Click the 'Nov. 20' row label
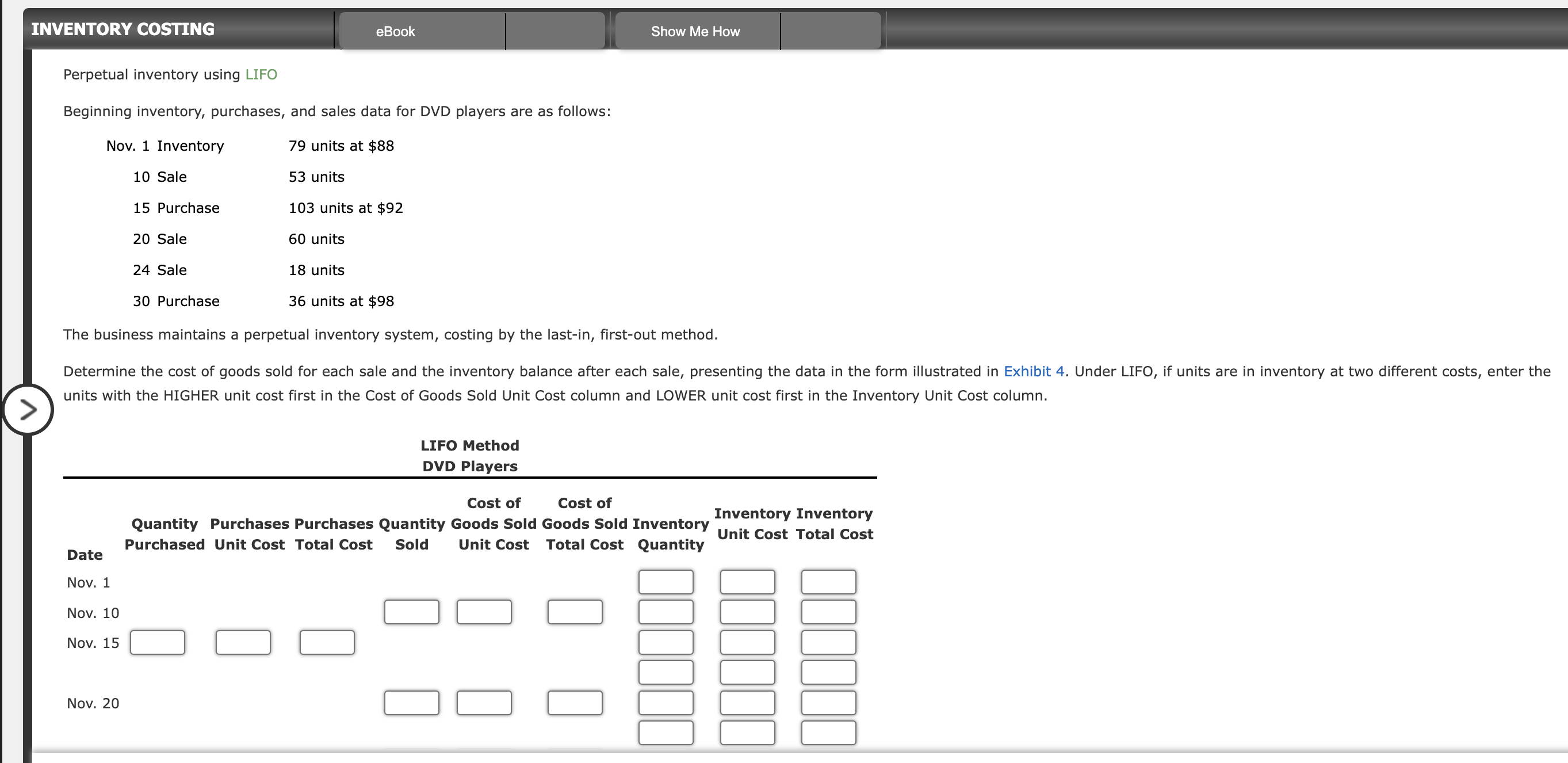Screen dimensions: 1568x763 (93, 703)
